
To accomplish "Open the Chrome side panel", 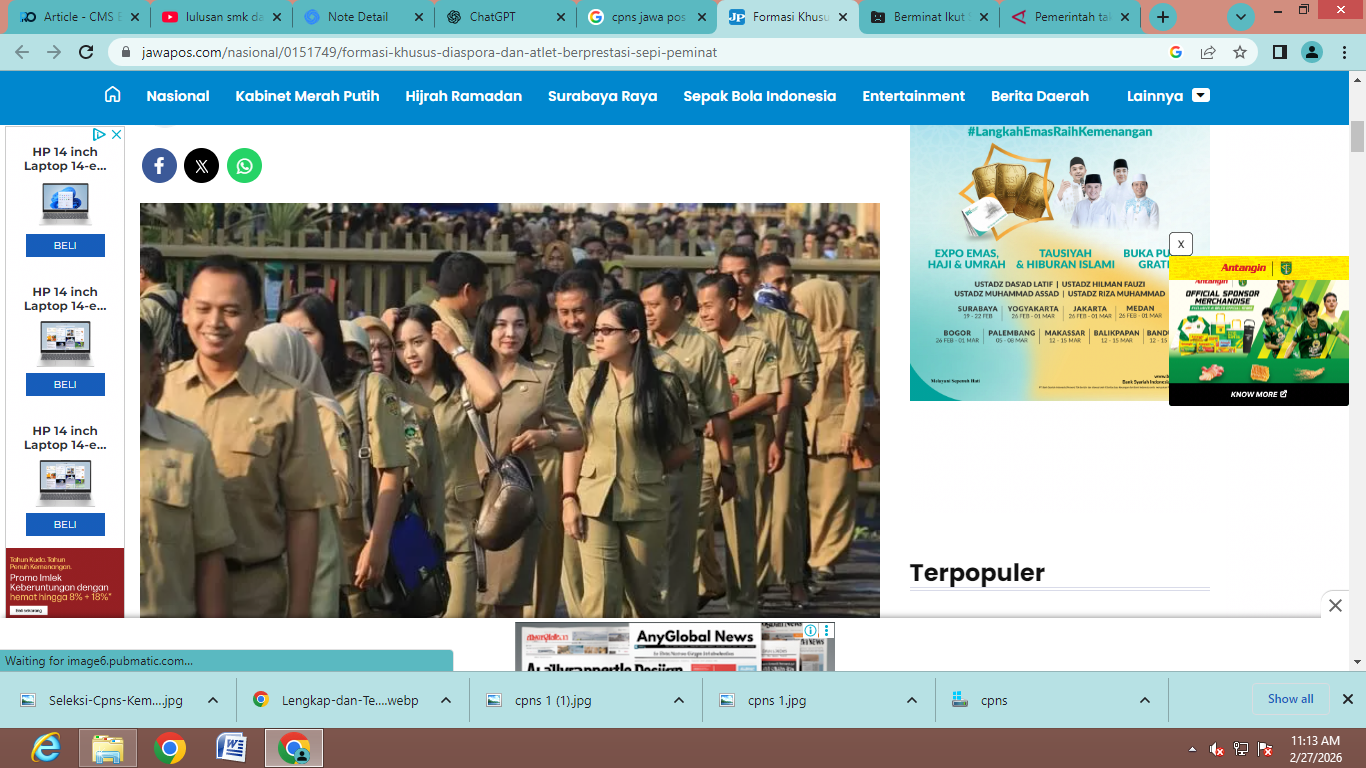I will tap(1280, 52).
